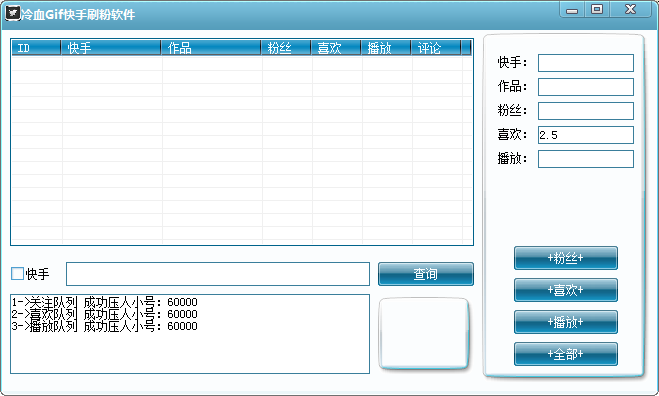Click the 喜欢 field containing 2.5
This screenshot has width=659, height=396.
586,135
